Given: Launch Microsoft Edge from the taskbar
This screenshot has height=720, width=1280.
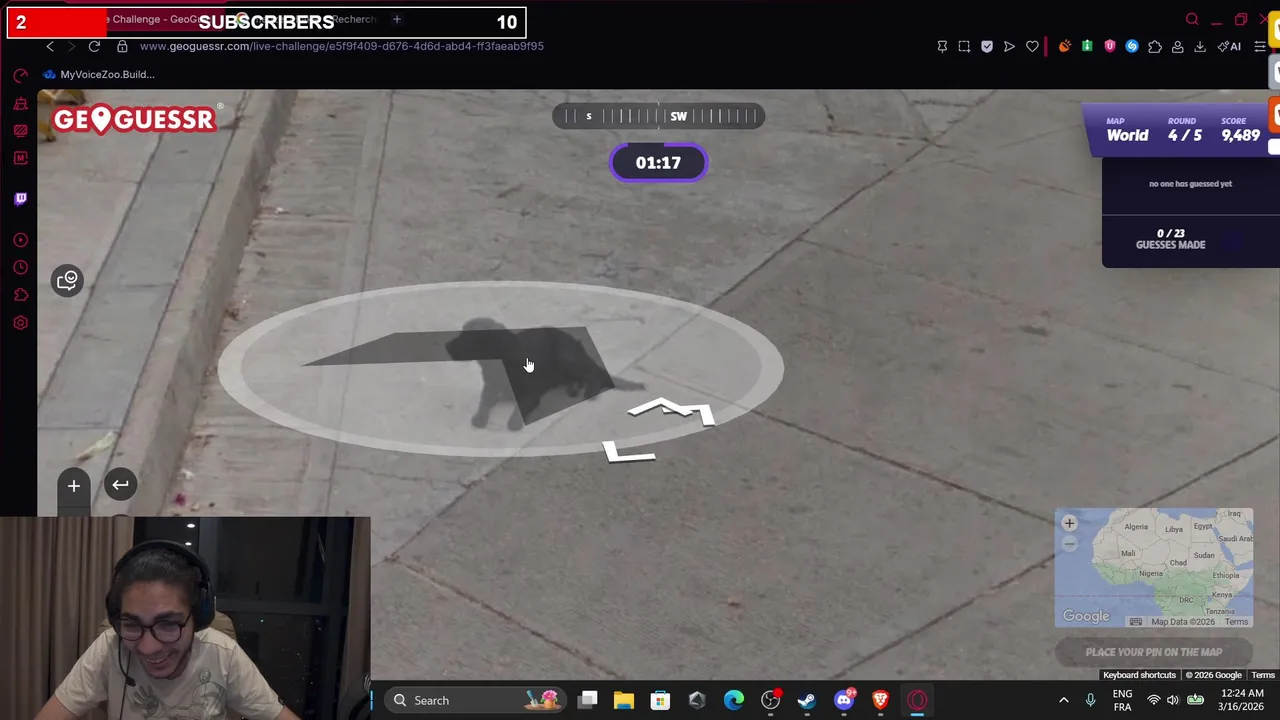Looking at the screenshot, I should point(734,700).
